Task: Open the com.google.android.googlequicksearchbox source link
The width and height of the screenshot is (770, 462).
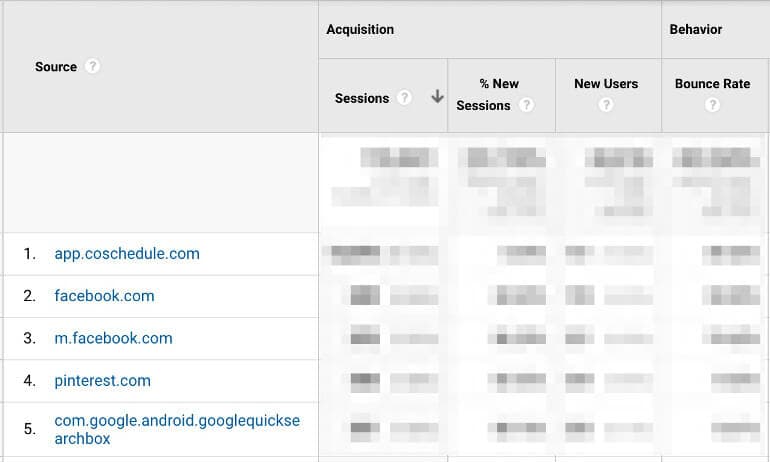Action: pyautogui.click(x=177, y=429)
